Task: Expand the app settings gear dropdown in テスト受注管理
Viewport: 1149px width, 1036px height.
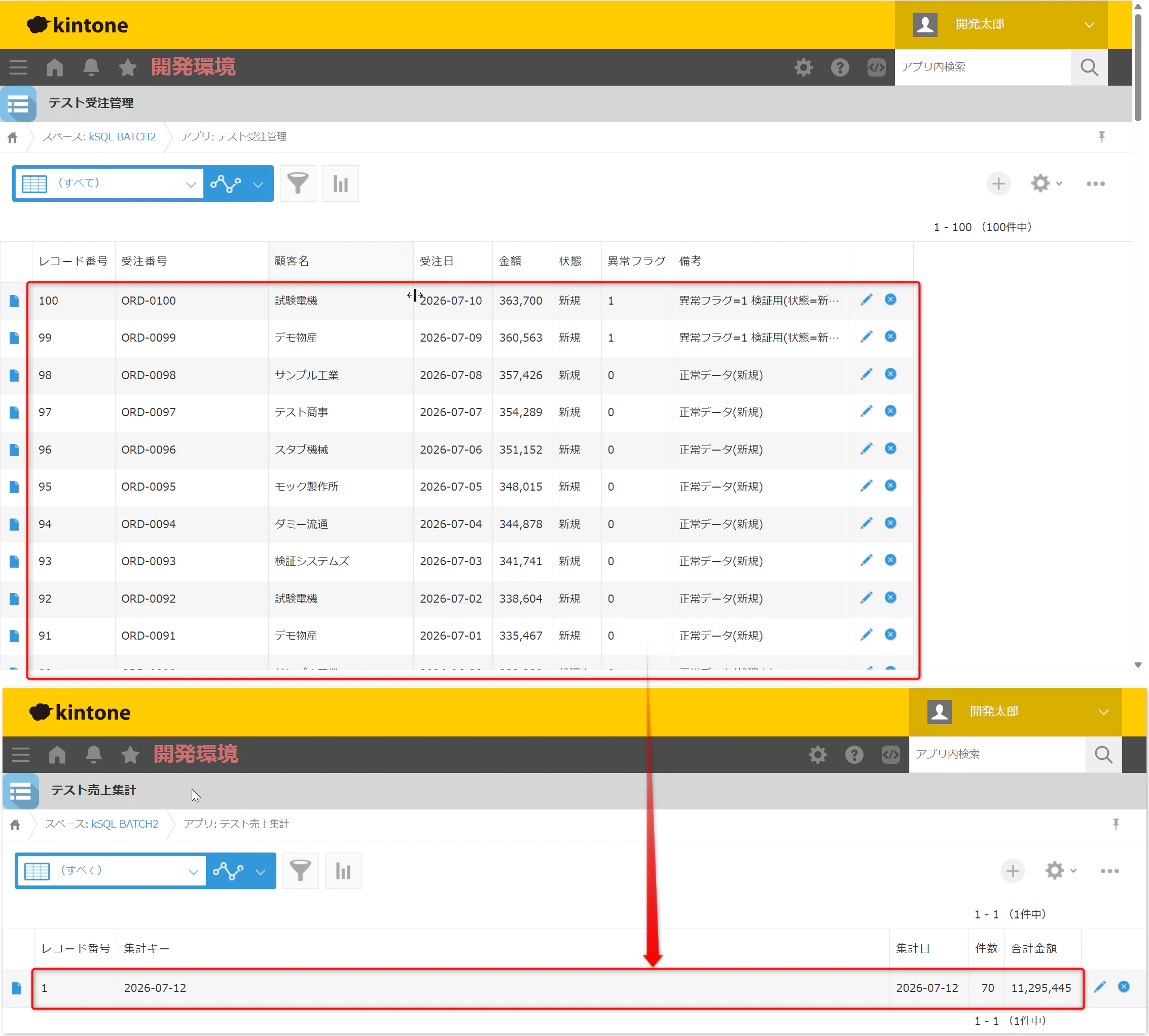Action: click(x=1047, y=183)
